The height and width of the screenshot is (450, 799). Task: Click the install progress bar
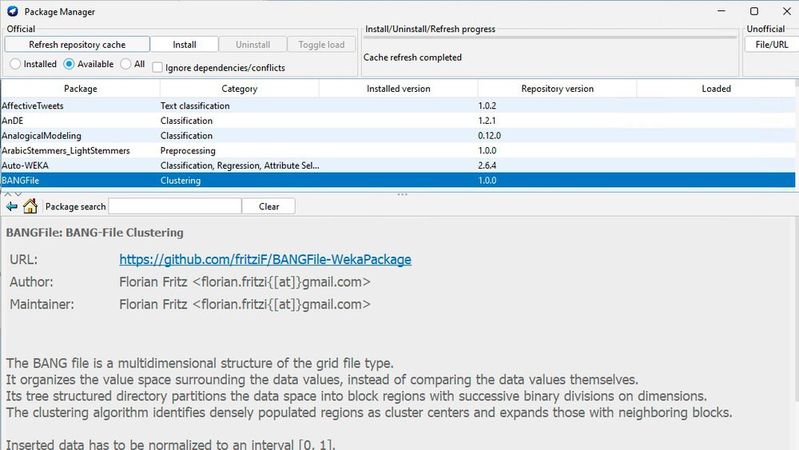click(550, 38)
